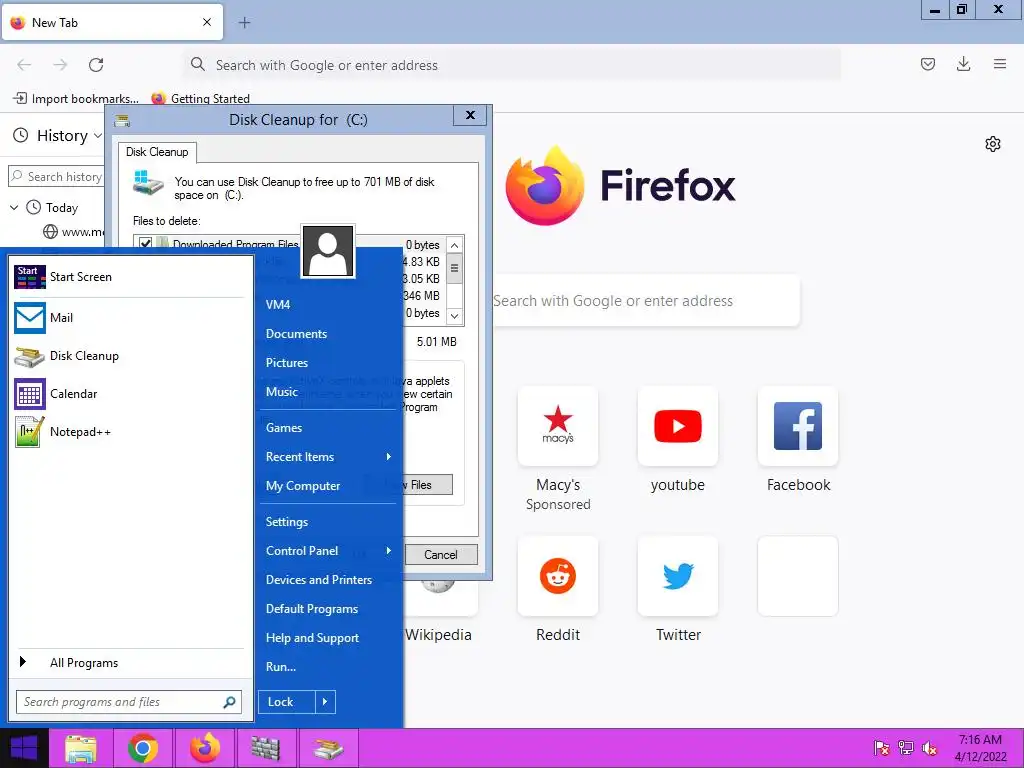
Task: Open Games from the start menu
Action: [283, 428]
